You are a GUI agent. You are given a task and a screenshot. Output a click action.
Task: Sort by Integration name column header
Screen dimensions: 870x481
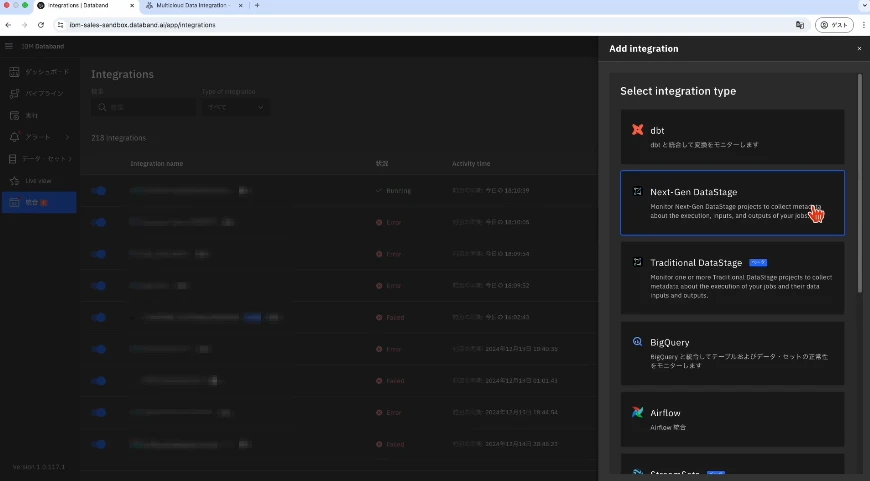[x=156, y=164]
